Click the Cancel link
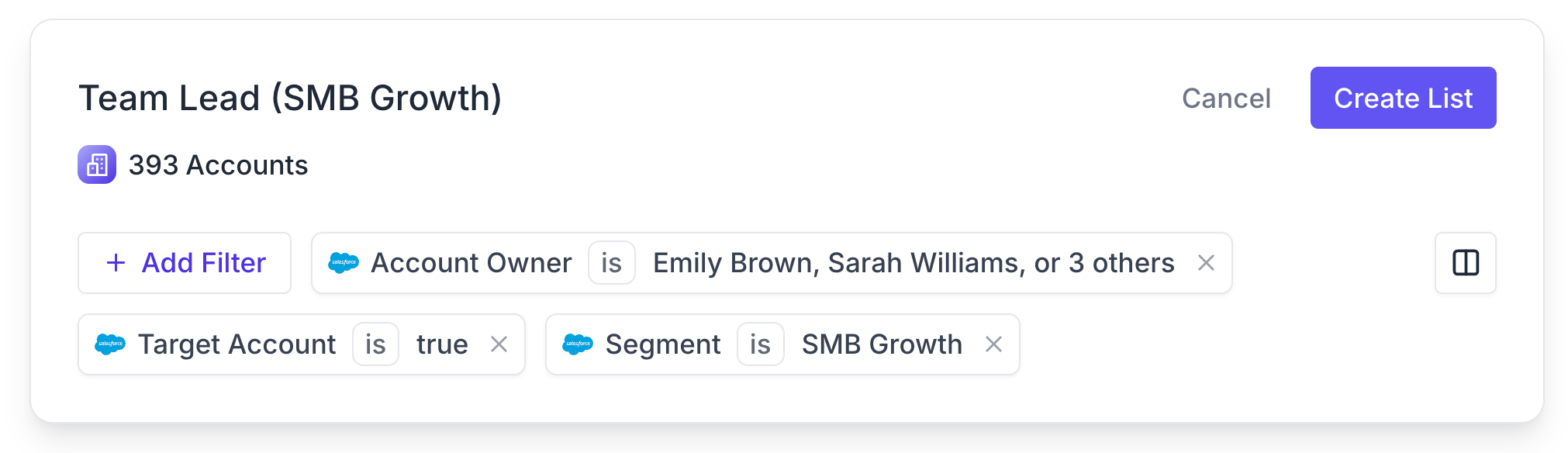This screenshot has height=453, width=1568. click(x=1226, y=99)
